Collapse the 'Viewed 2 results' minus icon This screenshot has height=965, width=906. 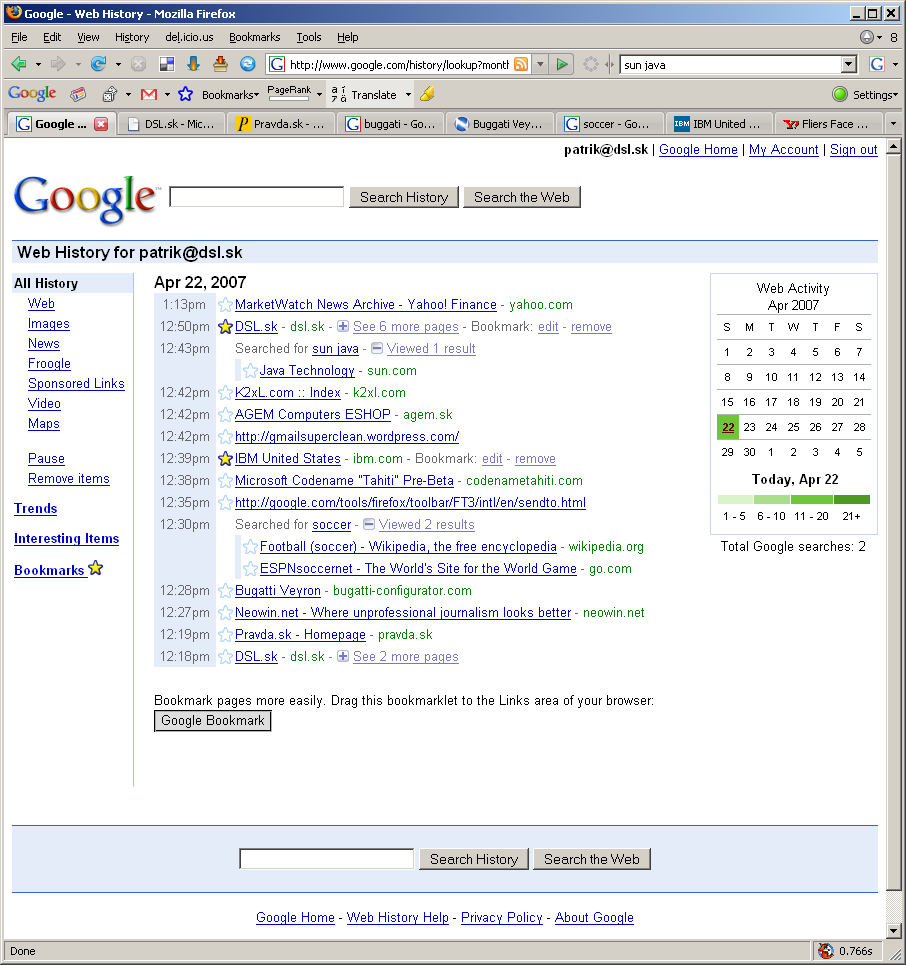(369, 524)
